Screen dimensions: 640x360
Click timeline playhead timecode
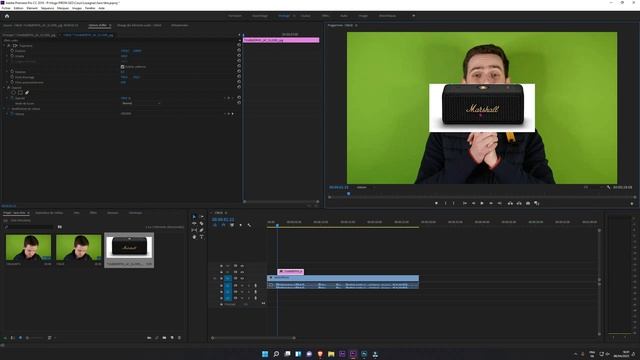pyautogui.click(x=223, y=219)
